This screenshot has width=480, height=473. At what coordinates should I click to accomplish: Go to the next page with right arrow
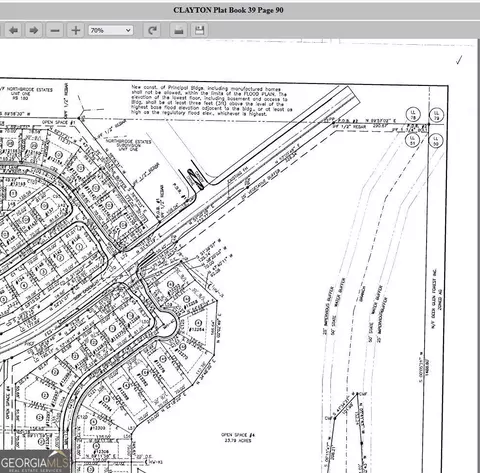pyautogui.click(x=34, y=30)
